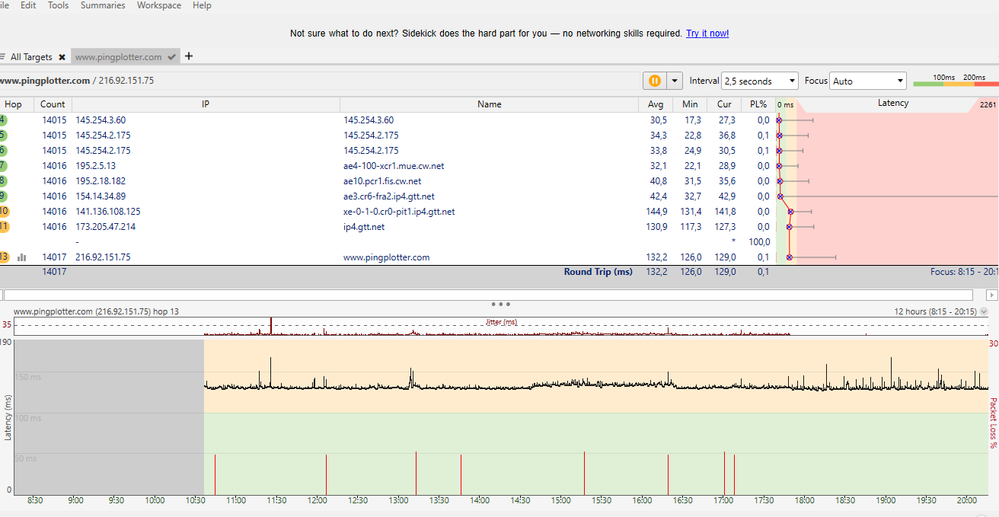999x517 pixels.
Task: Select IP cell 145.254.3.60
Action: pos(101,120)
